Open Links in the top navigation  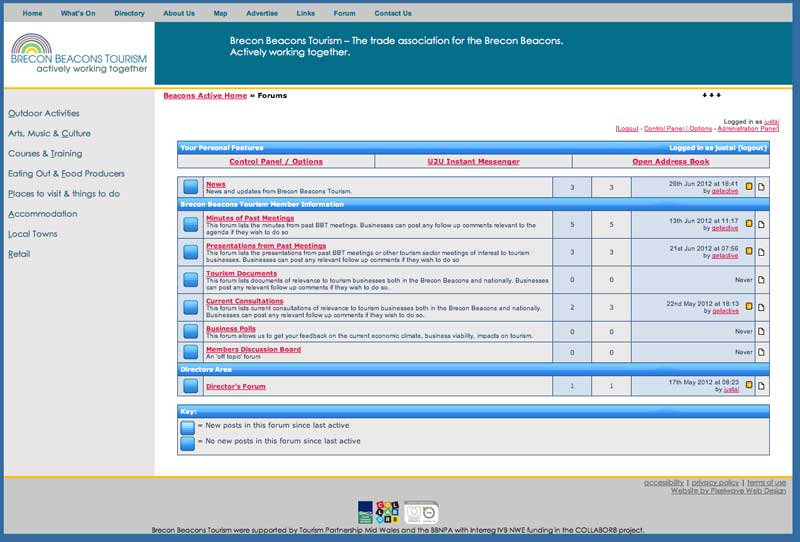(306, 13)
